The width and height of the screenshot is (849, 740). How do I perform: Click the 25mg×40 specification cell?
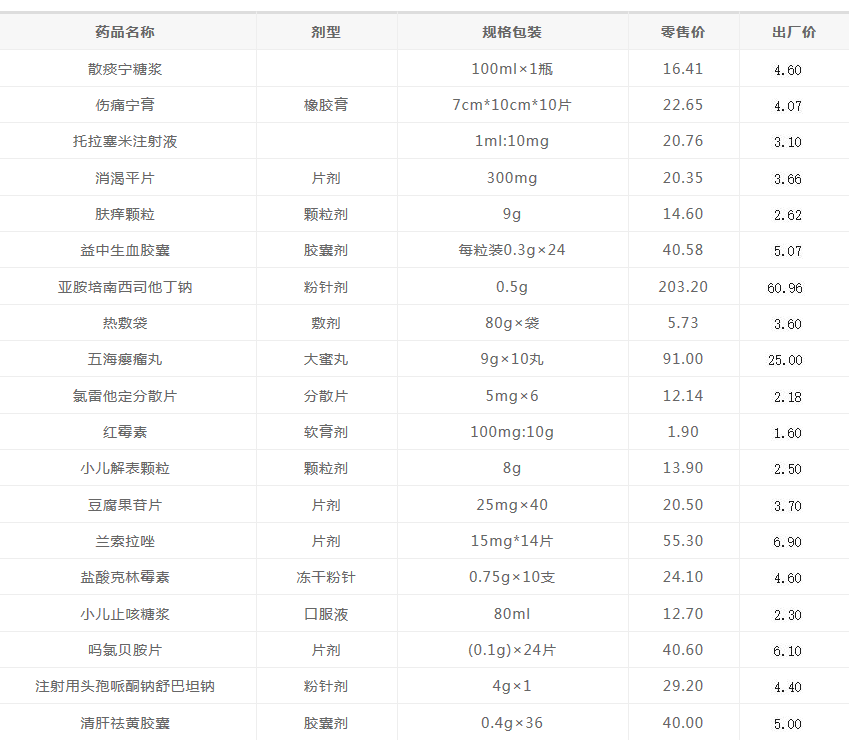click(512, 505)
